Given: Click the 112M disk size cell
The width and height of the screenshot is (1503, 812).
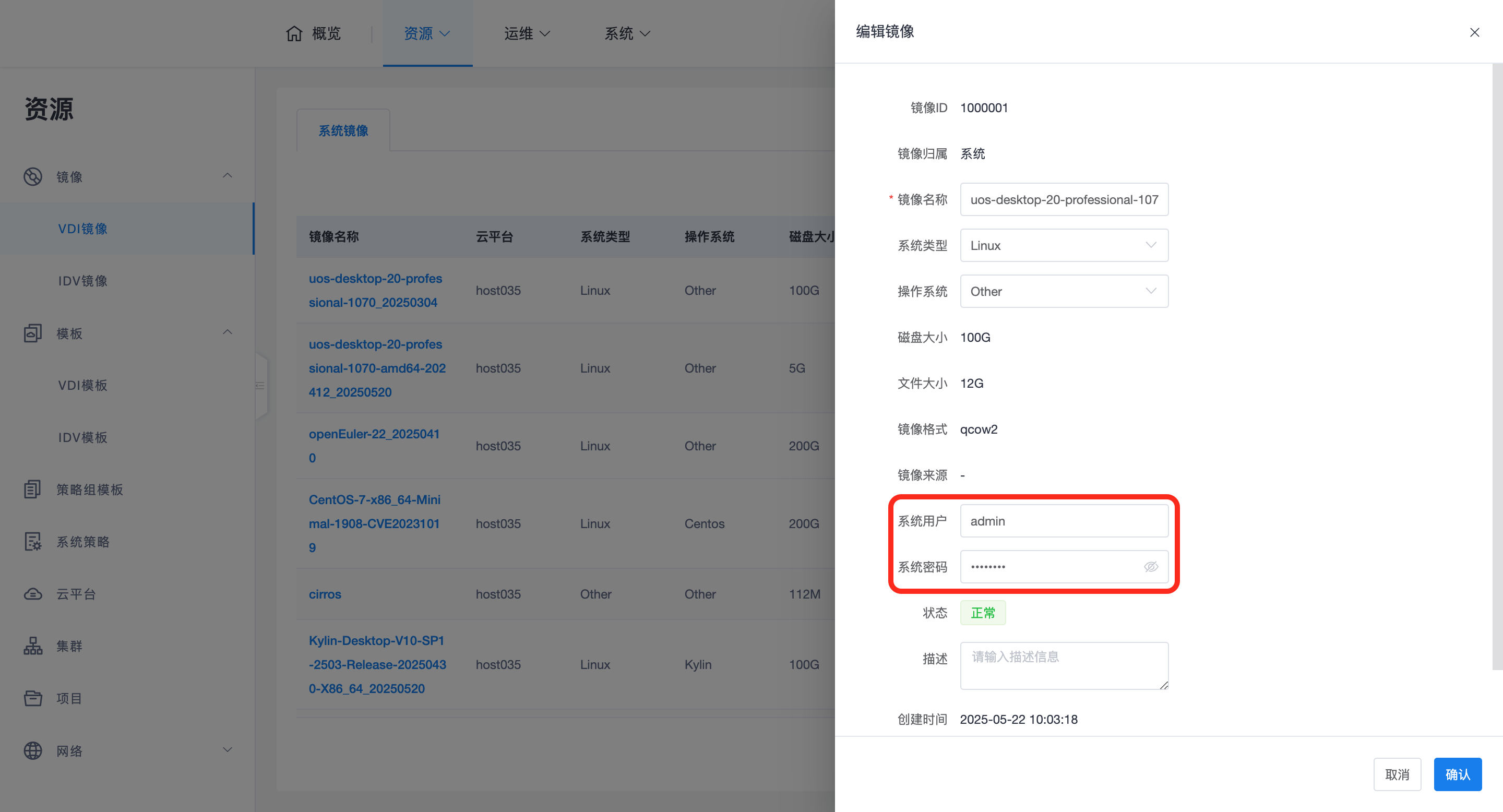Looking at the screenshot, I should click(805, 594).
